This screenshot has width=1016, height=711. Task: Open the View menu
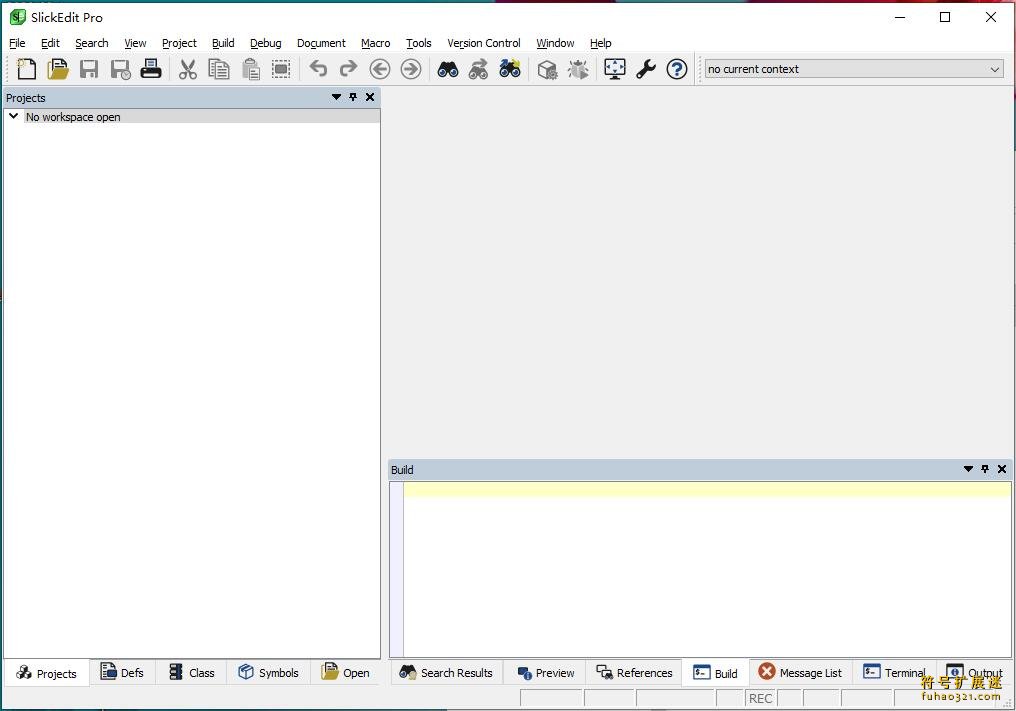tap(135, 43)
